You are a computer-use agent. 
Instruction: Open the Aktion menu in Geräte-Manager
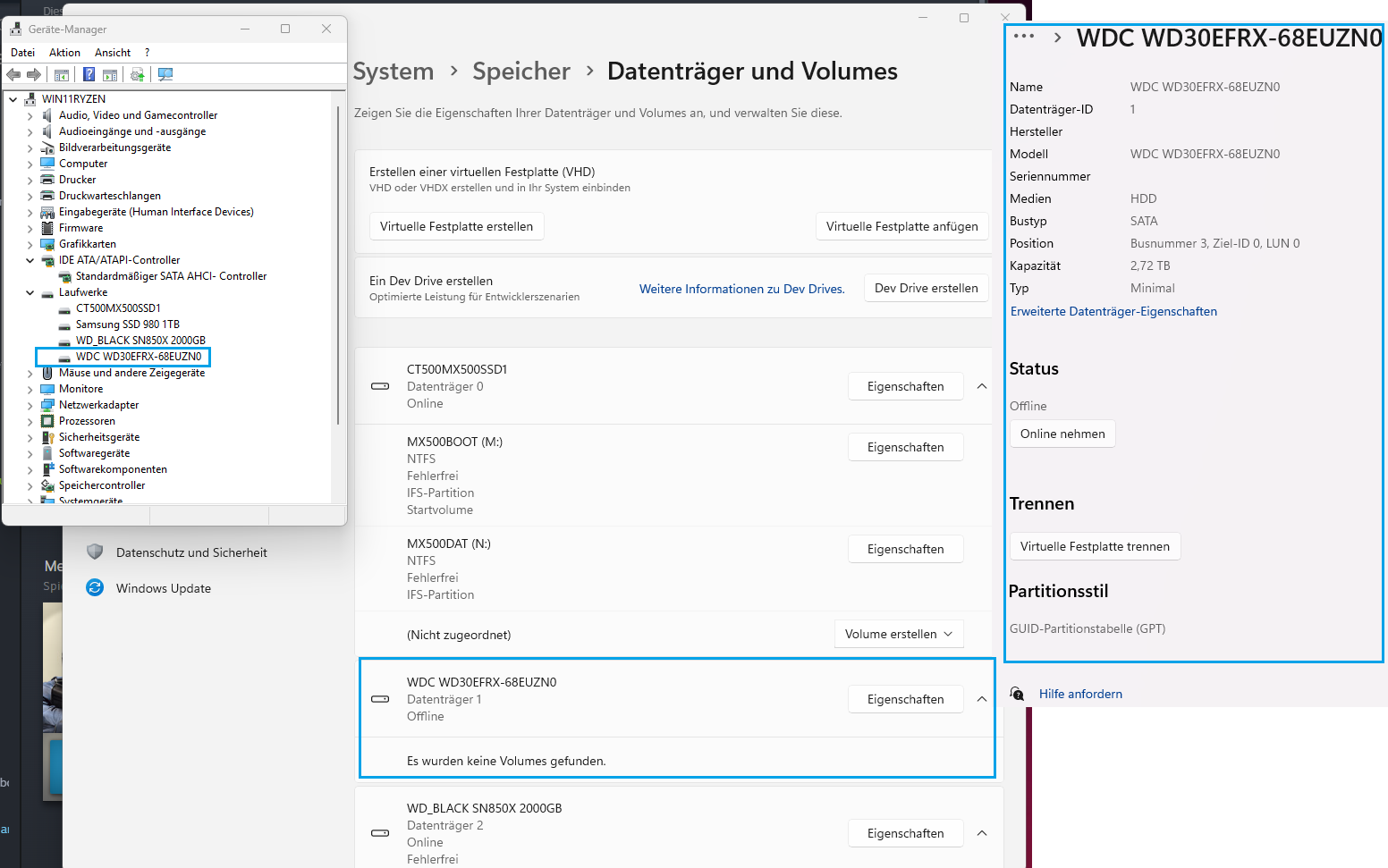click(64, 52)
